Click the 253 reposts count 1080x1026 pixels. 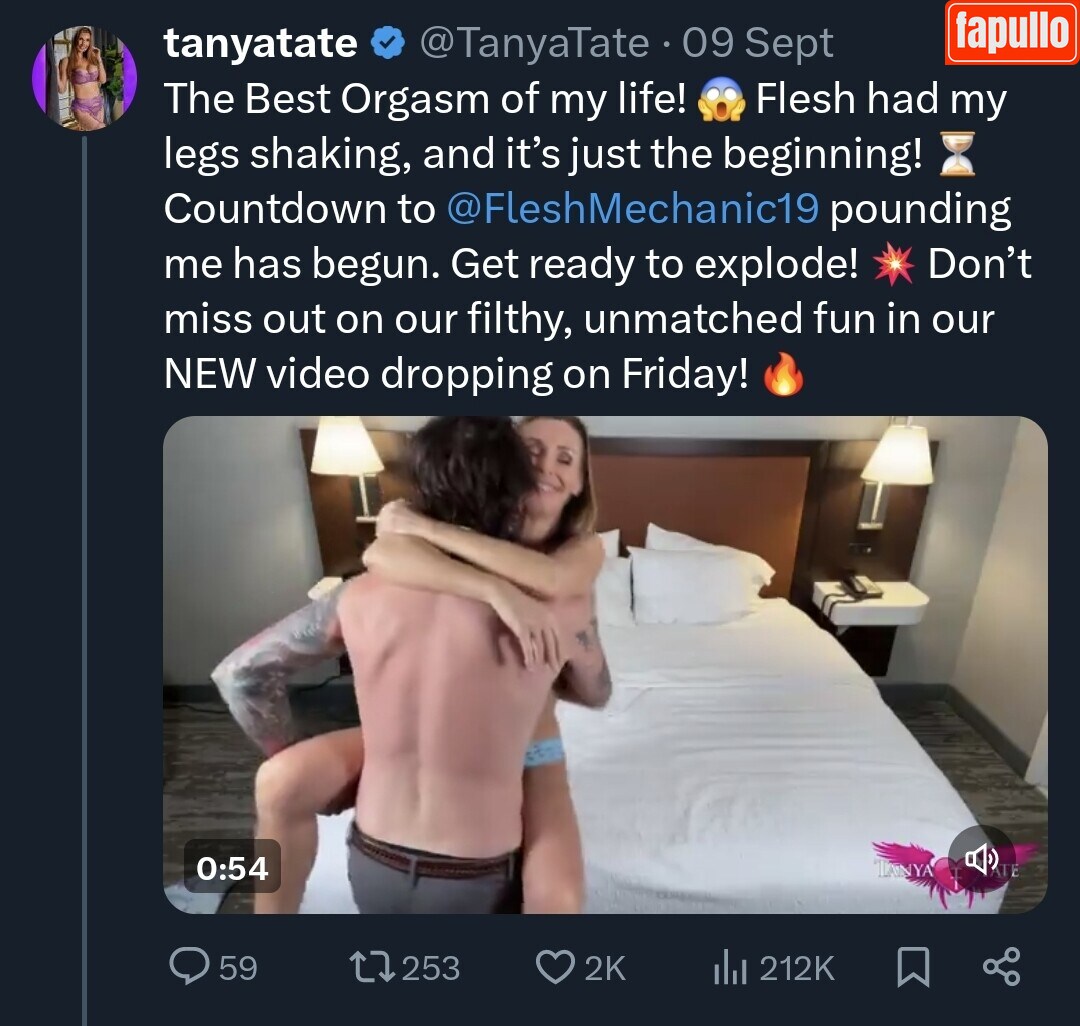[431, 968]
